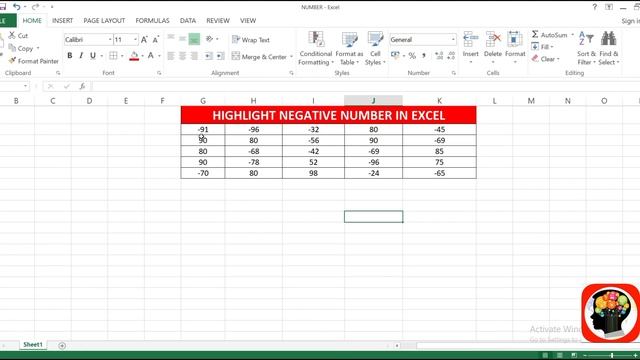Open the REVIEW tab

[218, 20]
